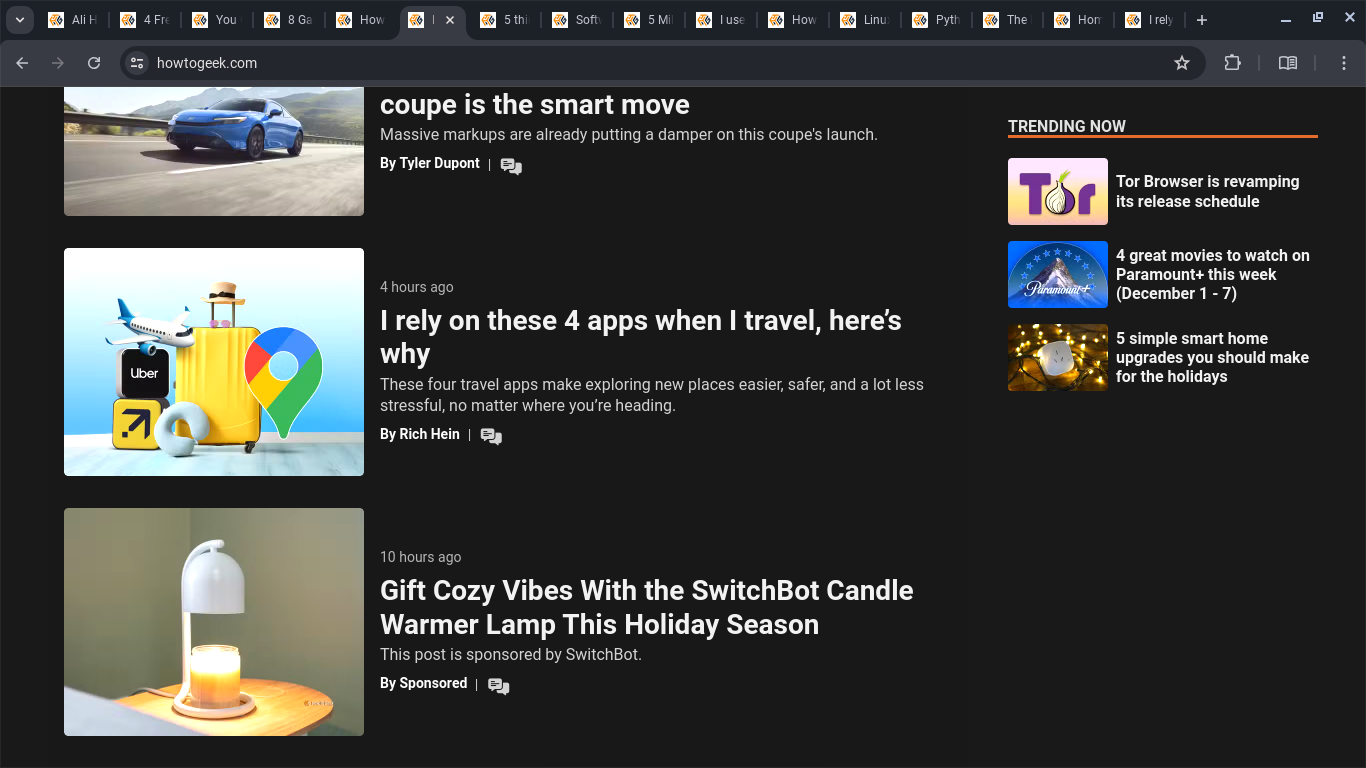
Task: Click the reload page icon
Action: 94,63
